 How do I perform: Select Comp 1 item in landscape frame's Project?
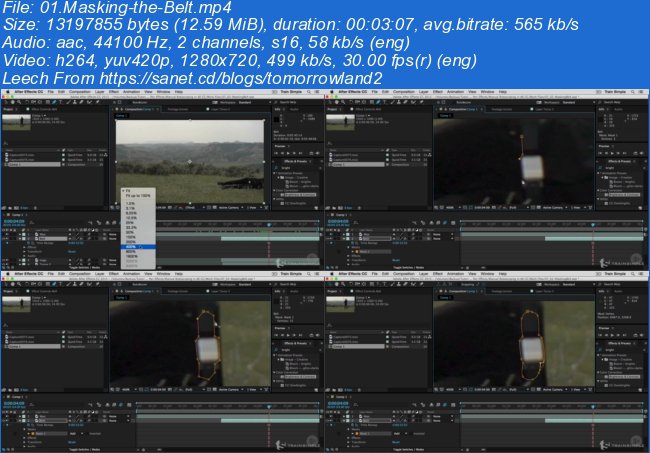click(x=32, y=165)
